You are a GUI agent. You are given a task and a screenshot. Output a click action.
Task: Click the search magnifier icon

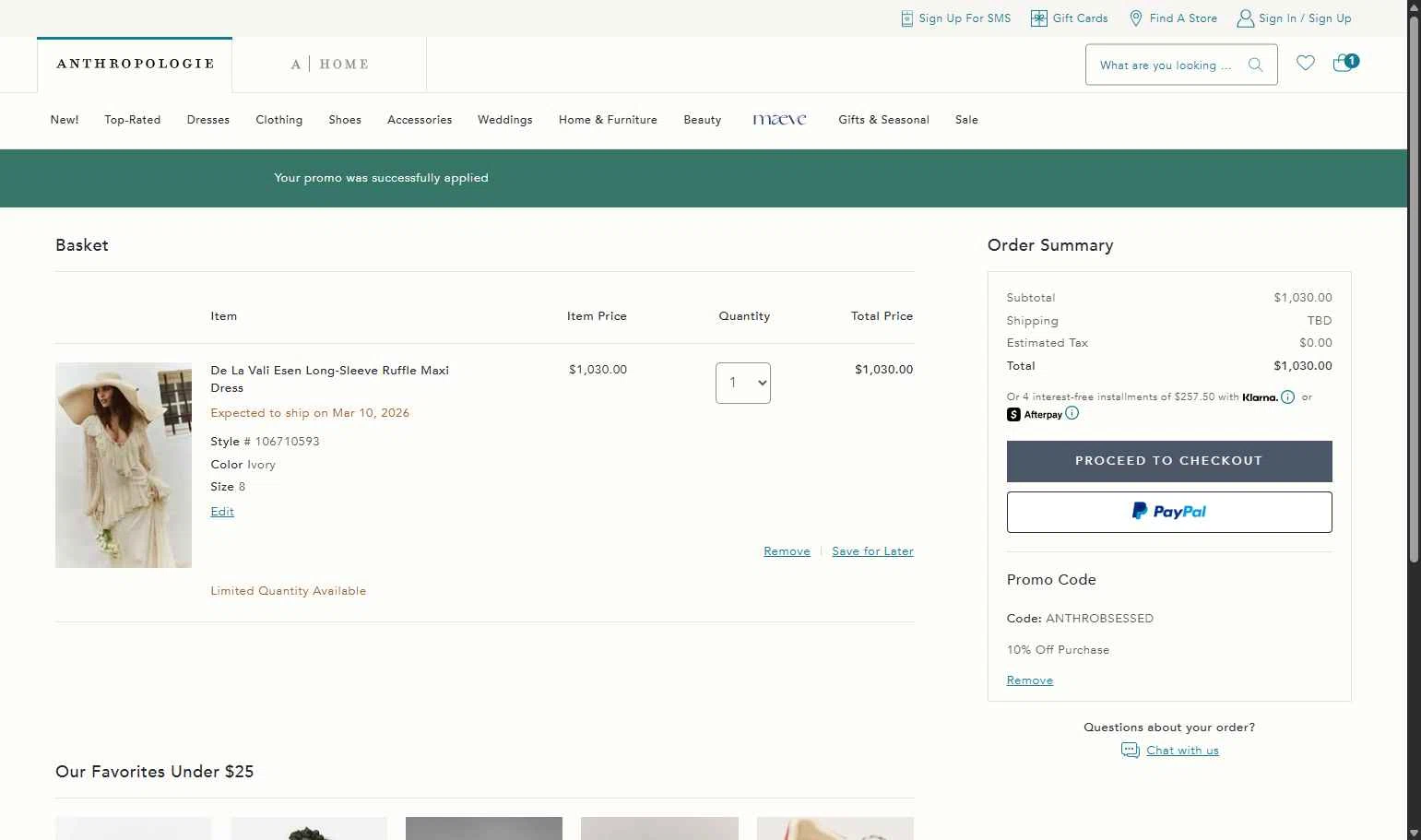point(1255,65)
